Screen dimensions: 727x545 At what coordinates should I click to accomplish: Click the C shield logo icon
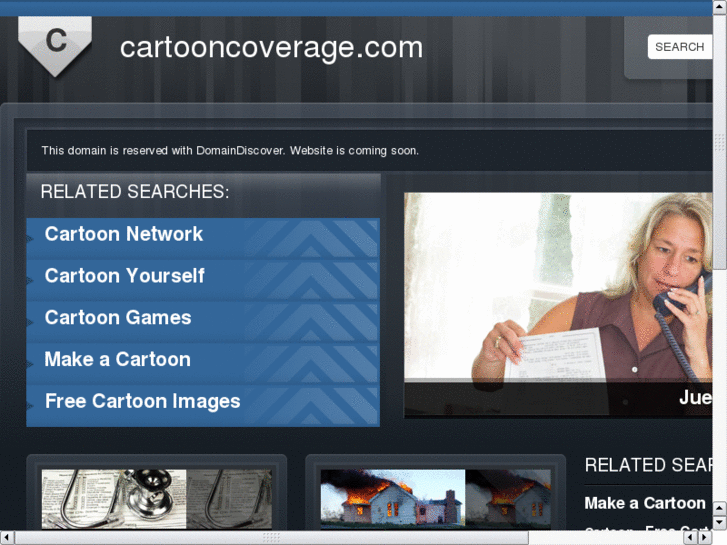(55, 45)
